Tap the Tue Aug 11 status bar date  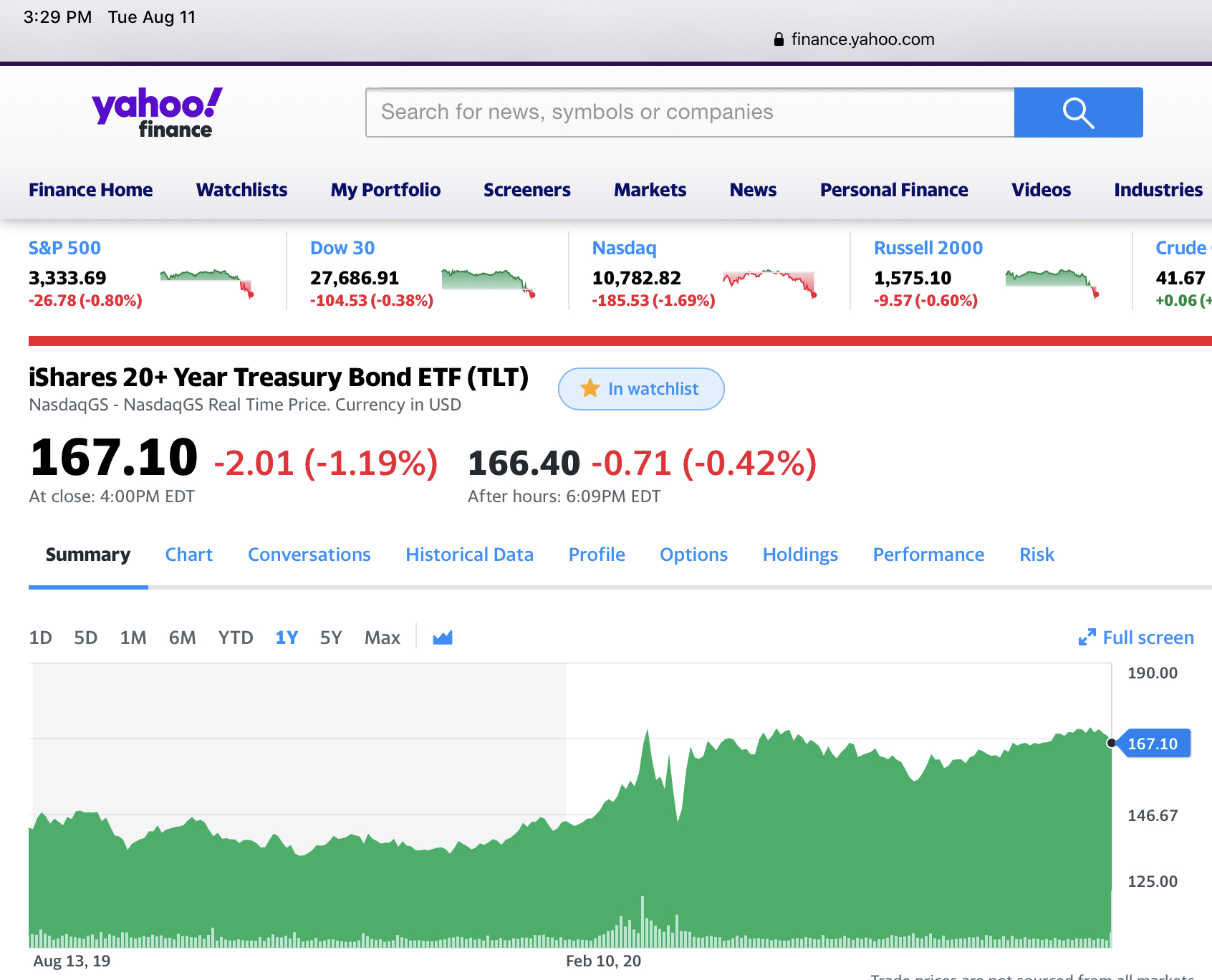152,17
